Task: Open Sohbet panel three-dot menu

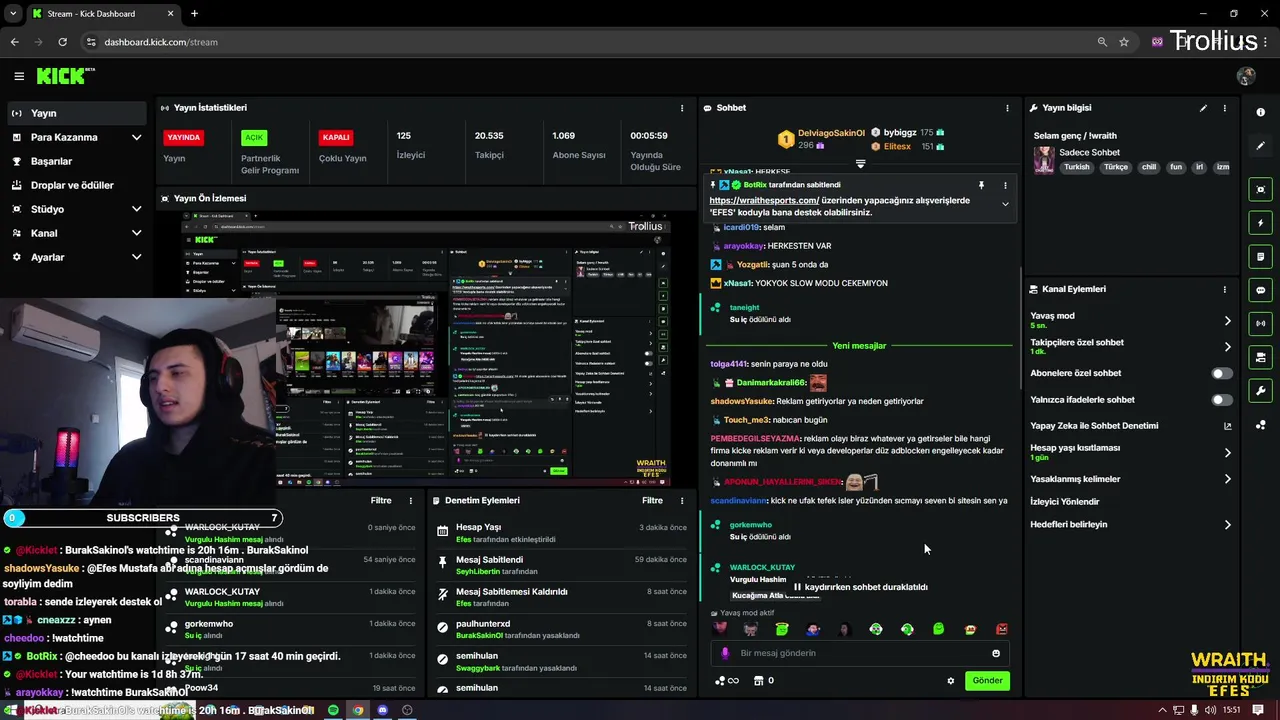Action: (1007, 108)
